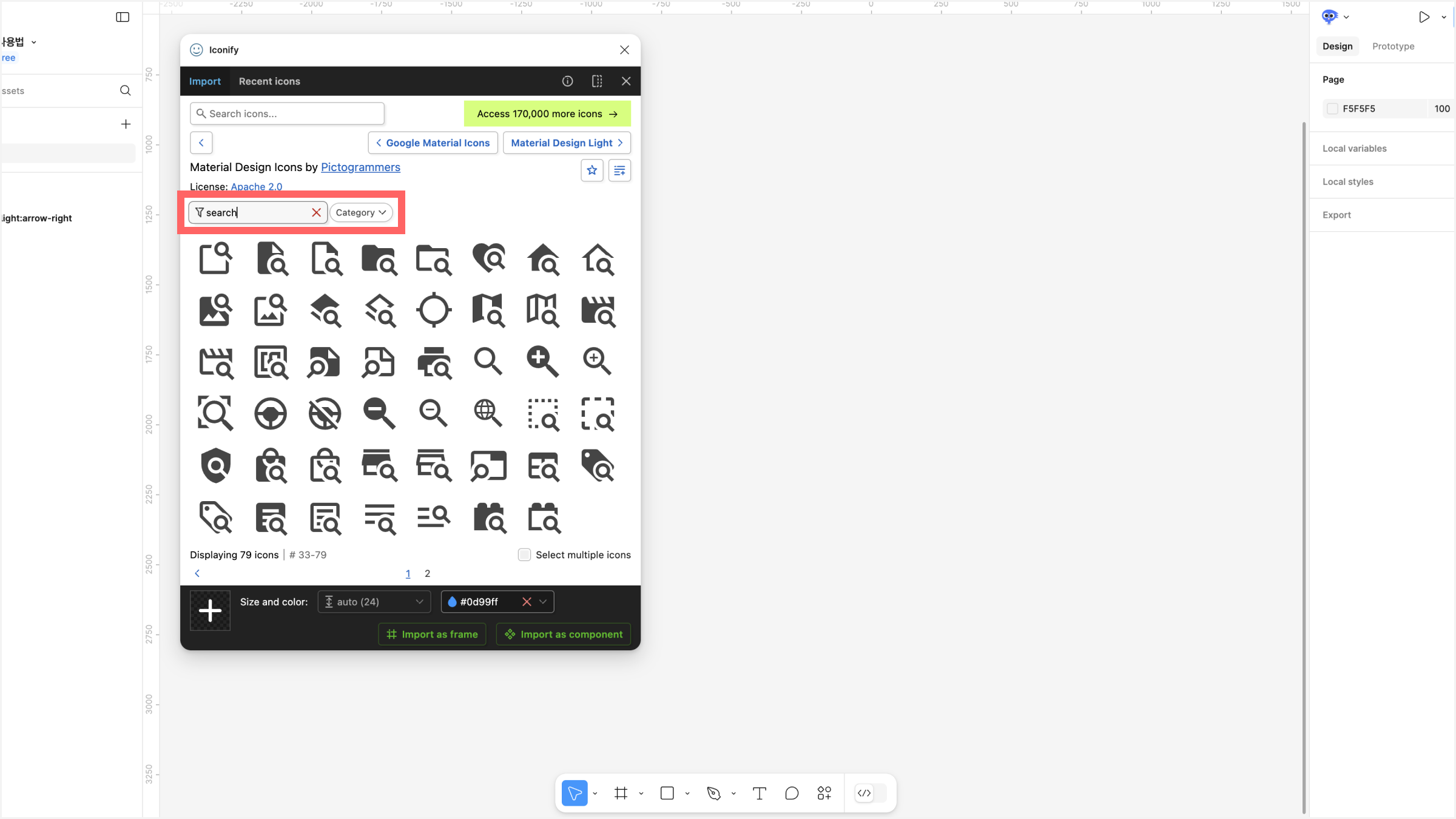The width and height of the screenshot is (1456, 819).
Task: Open the icon set list view button
Action: coord(619,170)
